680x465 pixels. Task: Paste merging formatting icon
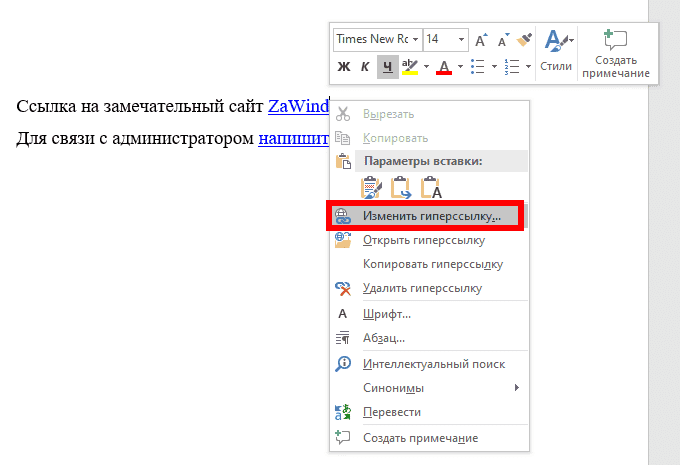click(x=401, y=187)
